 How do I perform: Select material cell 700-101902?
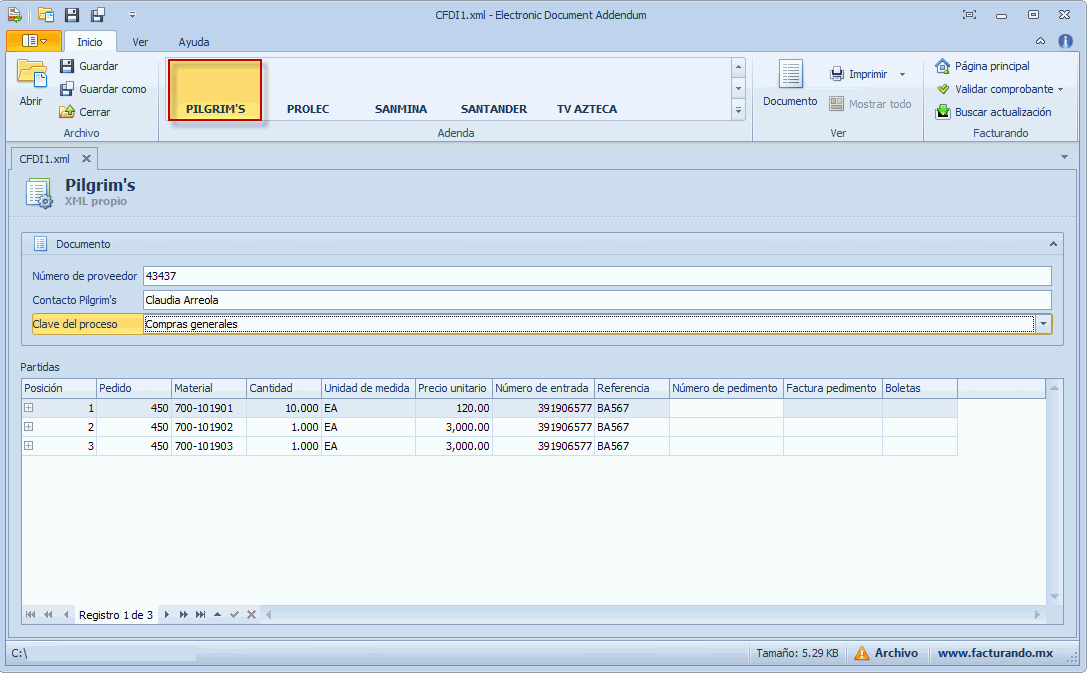209,427
